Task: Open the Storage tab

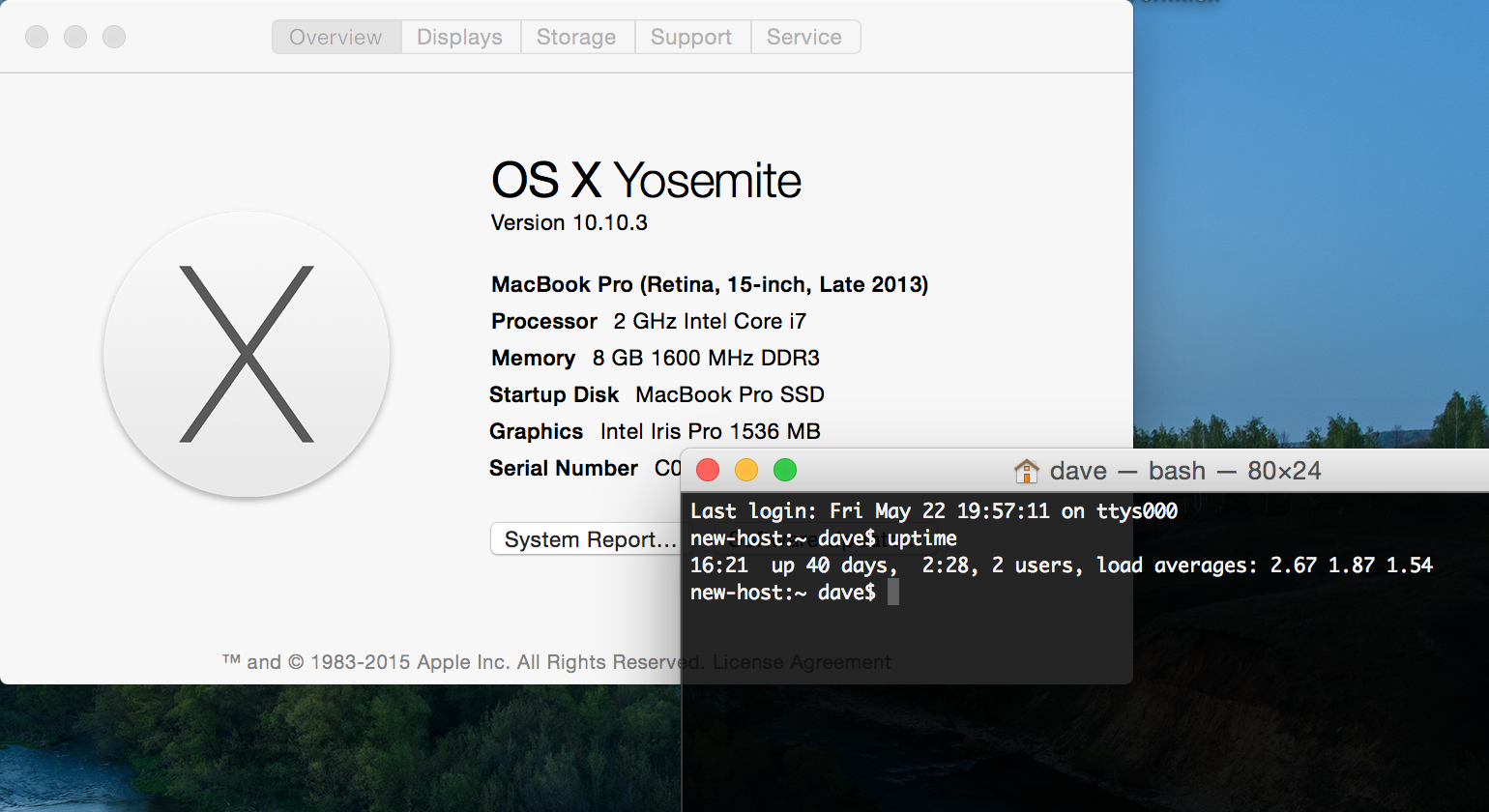Action: (x=576, y=37)
